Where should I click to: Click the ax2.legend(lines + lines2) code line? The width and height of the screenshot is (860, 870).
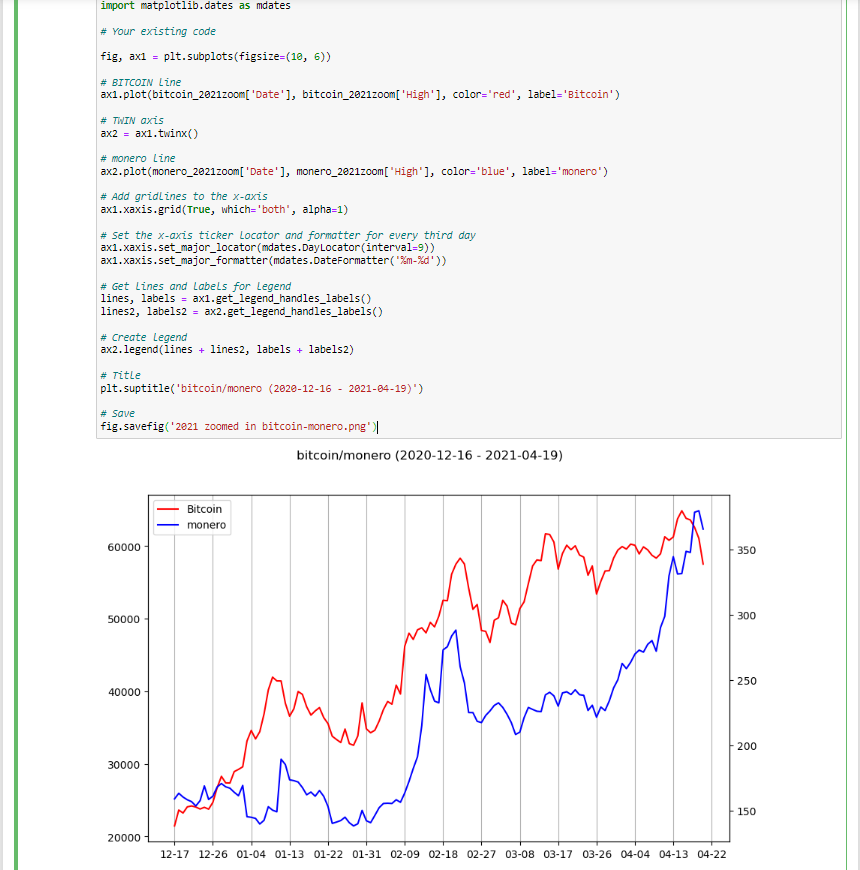coord(227,350)
